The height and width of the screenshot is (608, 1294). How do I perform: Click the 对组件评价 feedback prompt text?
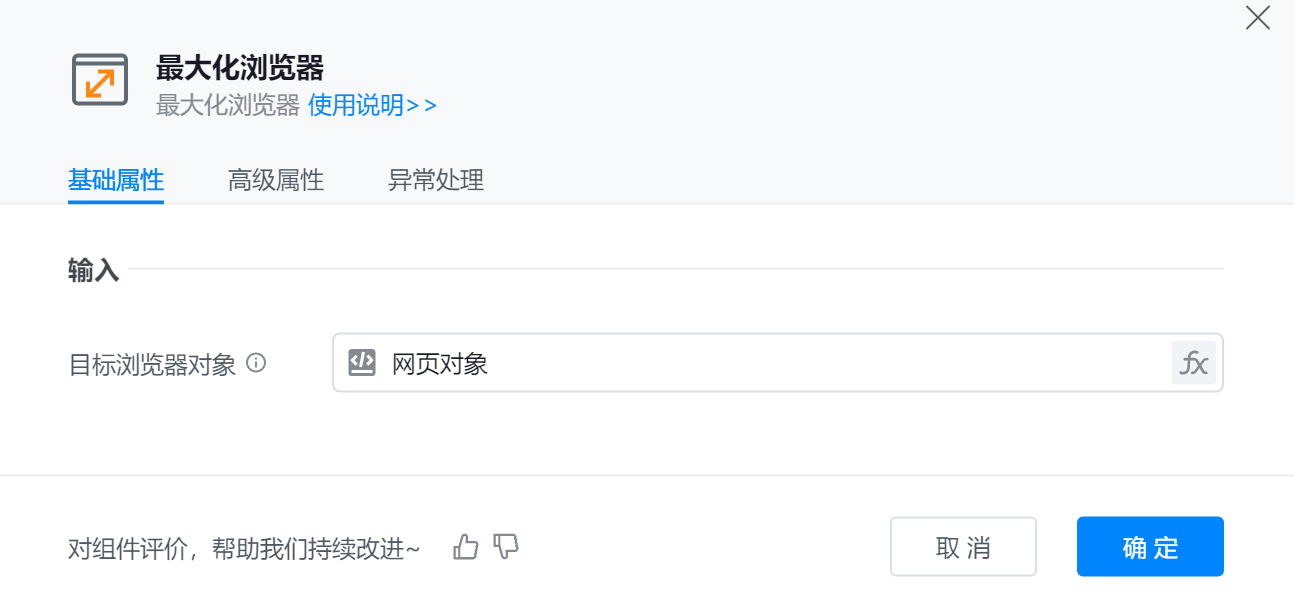244,548
